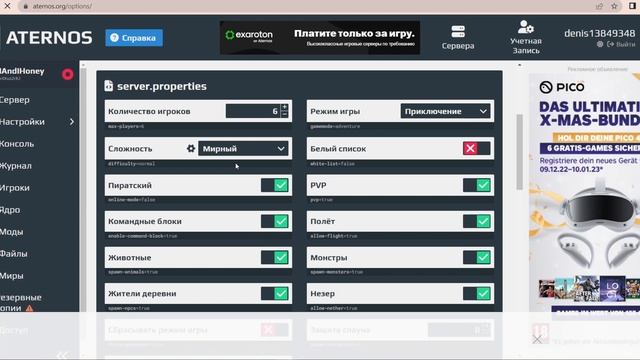
Task: Increase player count with plus stepper
Action: click(284, 107)
